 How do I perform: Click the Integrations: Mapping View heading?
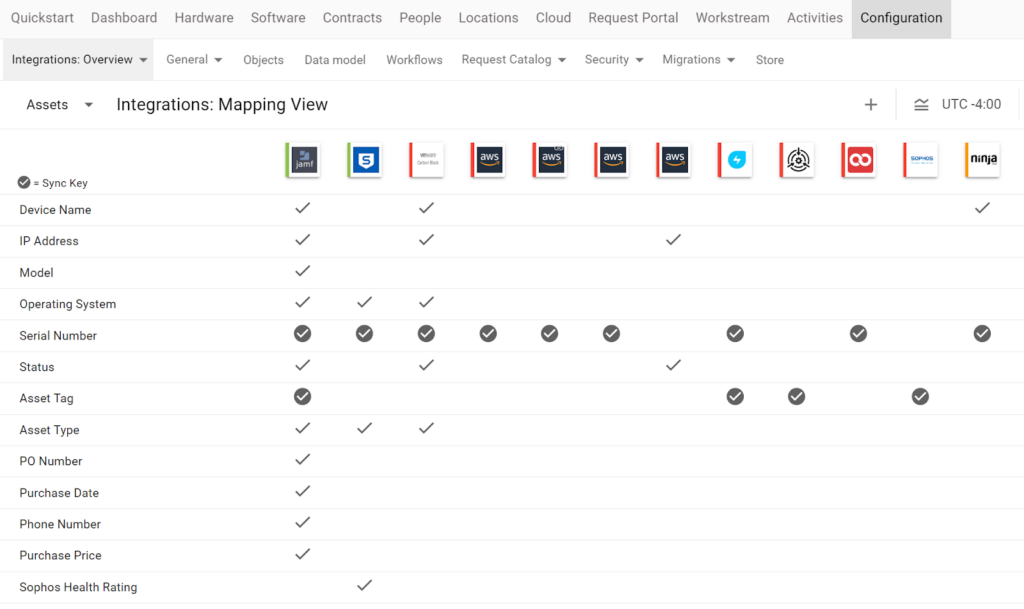(222, 104)
